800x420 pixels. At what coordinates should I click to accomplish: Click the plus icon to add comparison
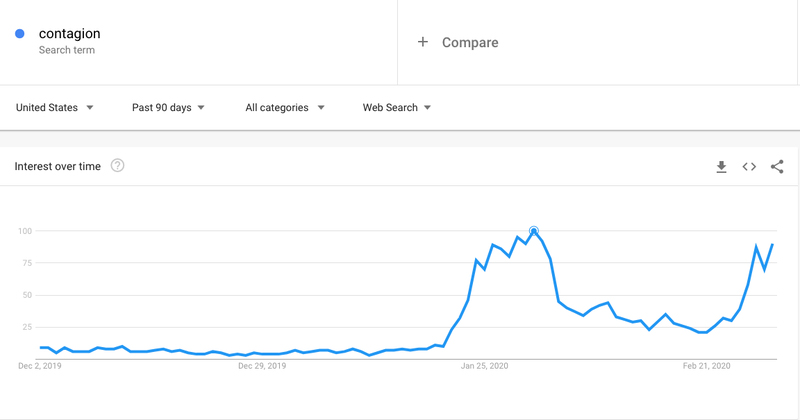pos(423,42)
